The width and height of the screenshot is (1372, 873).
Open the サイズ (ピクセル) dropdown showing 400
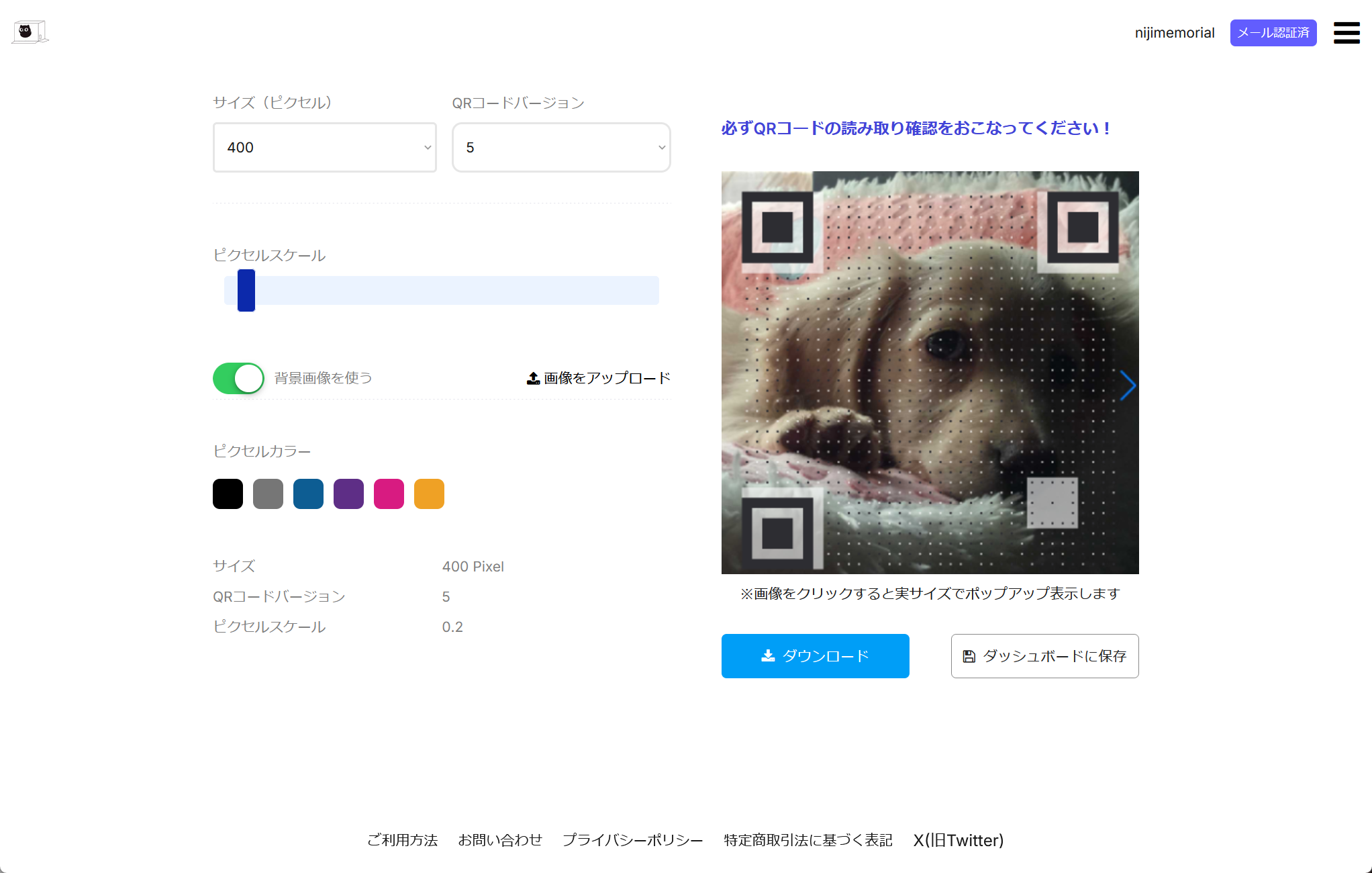point(325,147)
